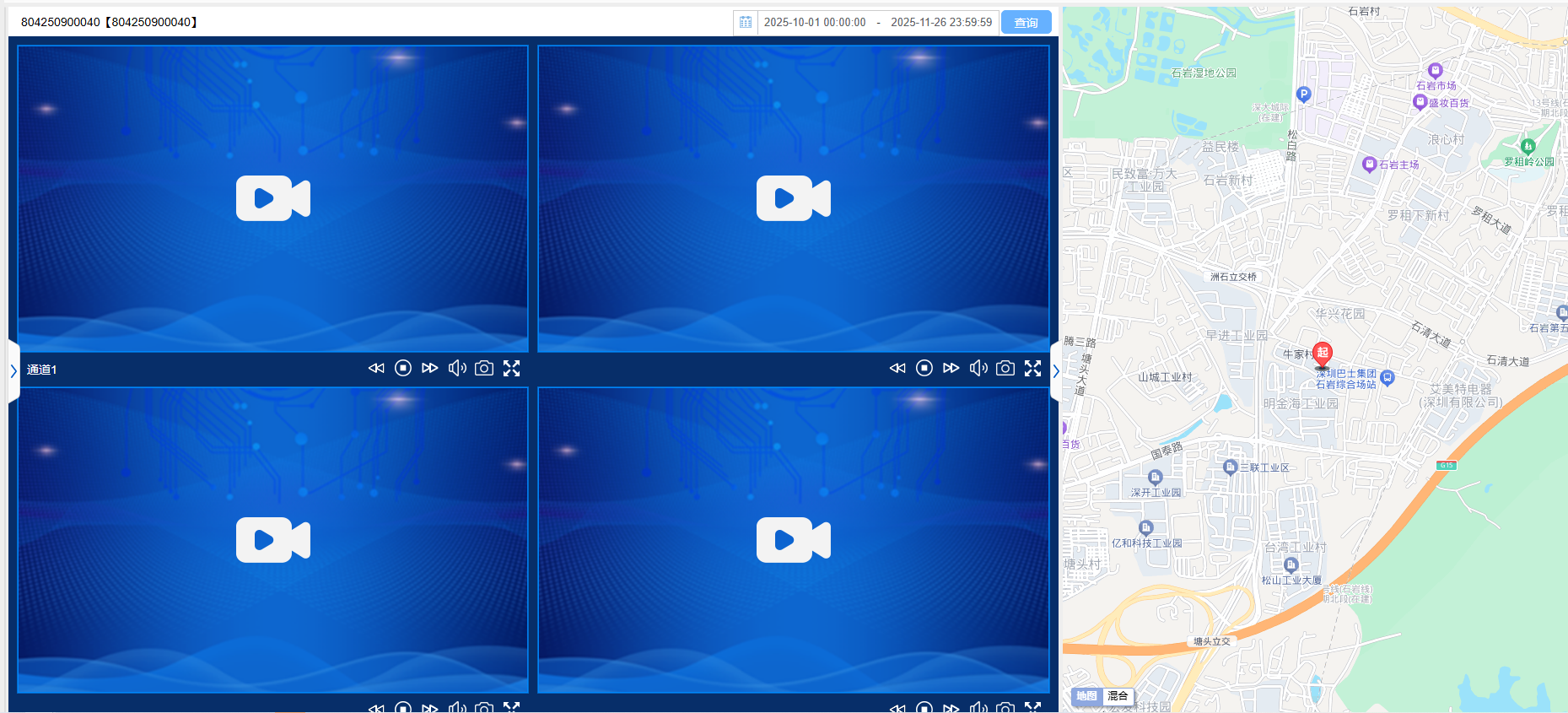Viewport: 1568px width, 713px height.
Task: Collapse the map panel with the right arrow
Action: point(1055,370)
